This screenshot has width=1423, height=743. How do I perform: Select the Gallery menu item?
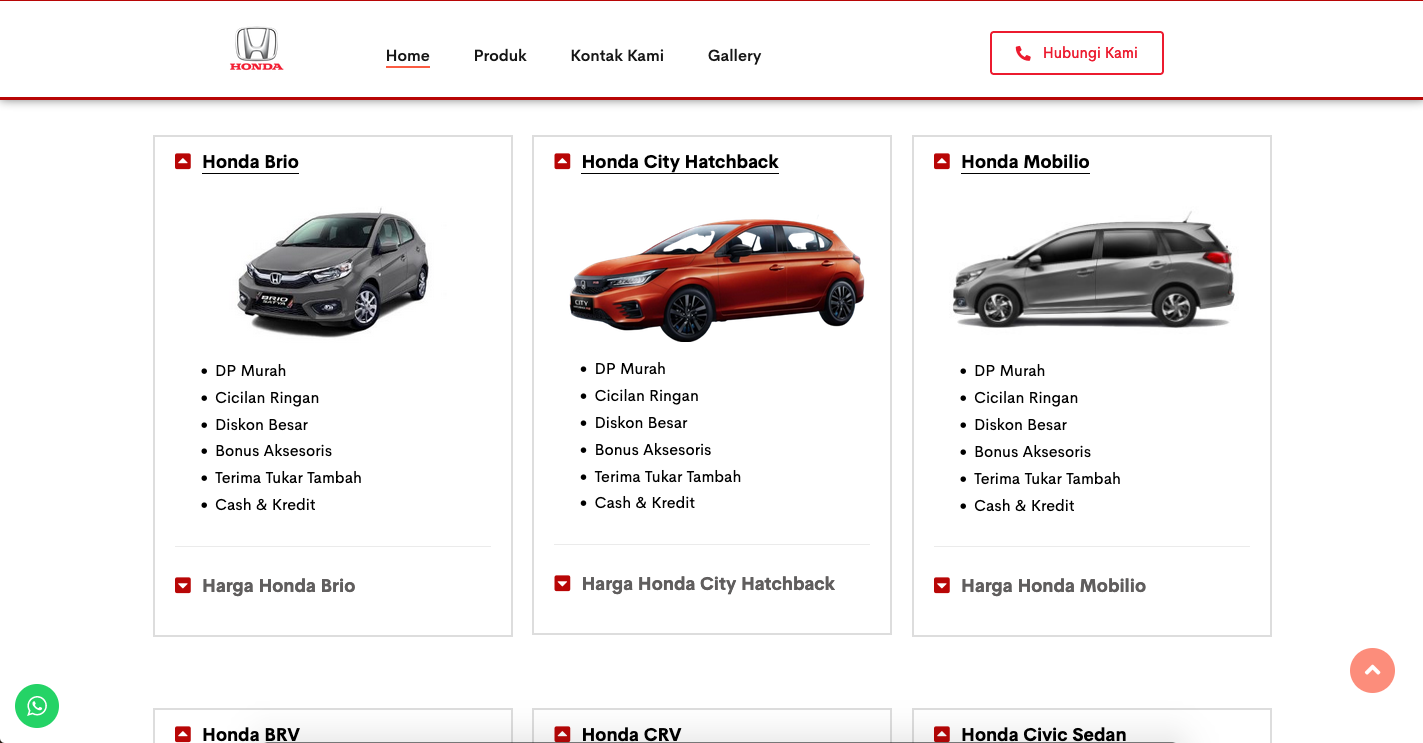[x=734, y=56]
